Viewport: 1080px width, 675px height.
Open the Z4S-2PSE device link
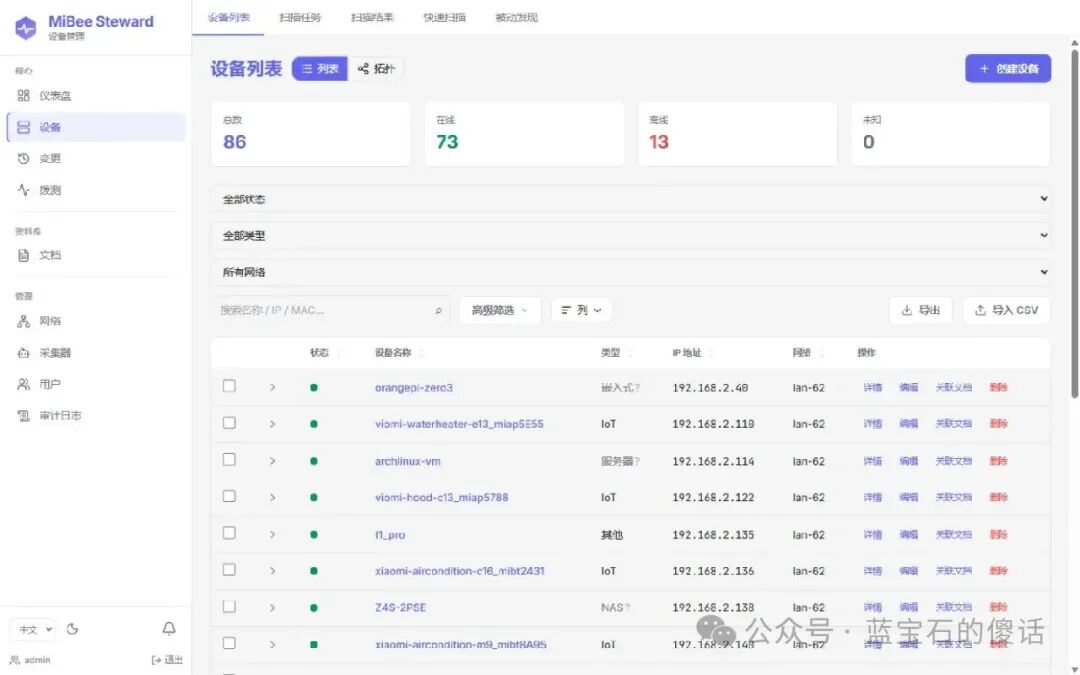pos(400,608)
